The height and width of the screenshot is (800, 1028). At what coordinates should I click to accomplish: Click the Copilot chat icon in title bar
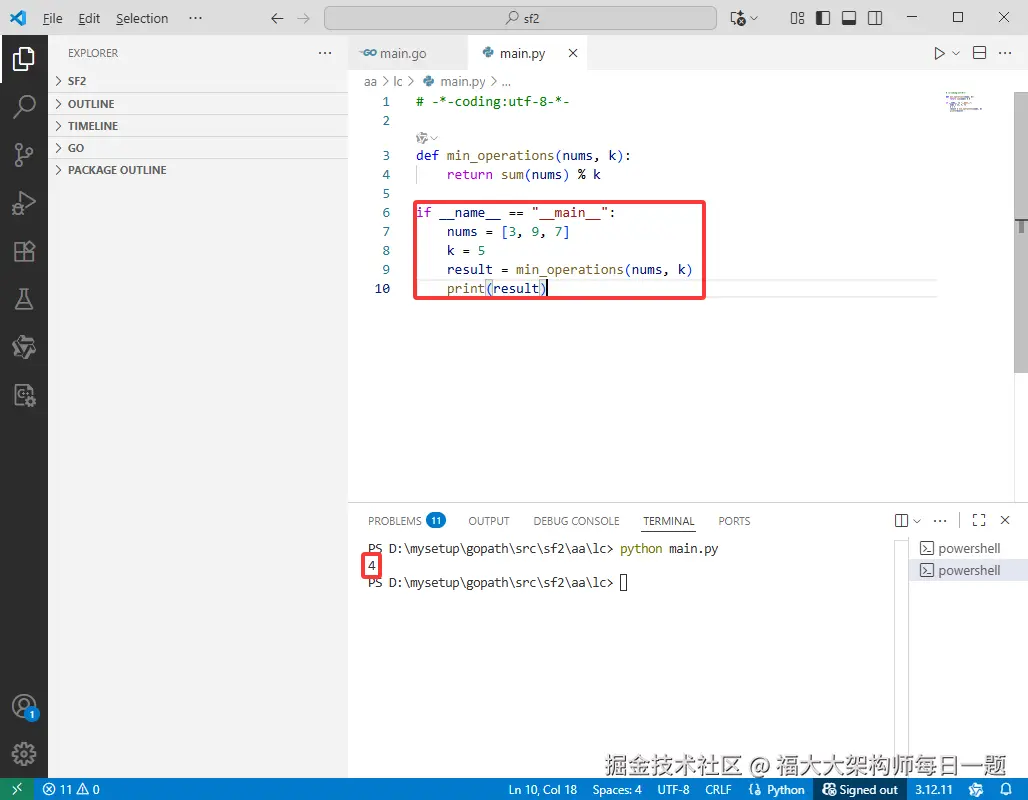738,18
